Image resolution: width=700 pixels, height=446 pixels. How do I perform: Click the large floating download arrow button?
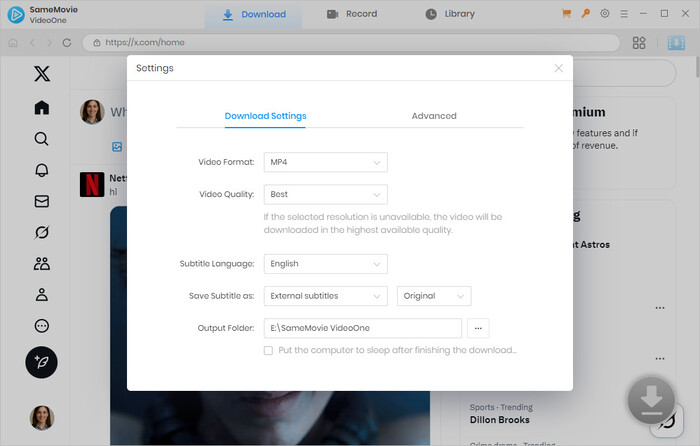coord(651,400)
